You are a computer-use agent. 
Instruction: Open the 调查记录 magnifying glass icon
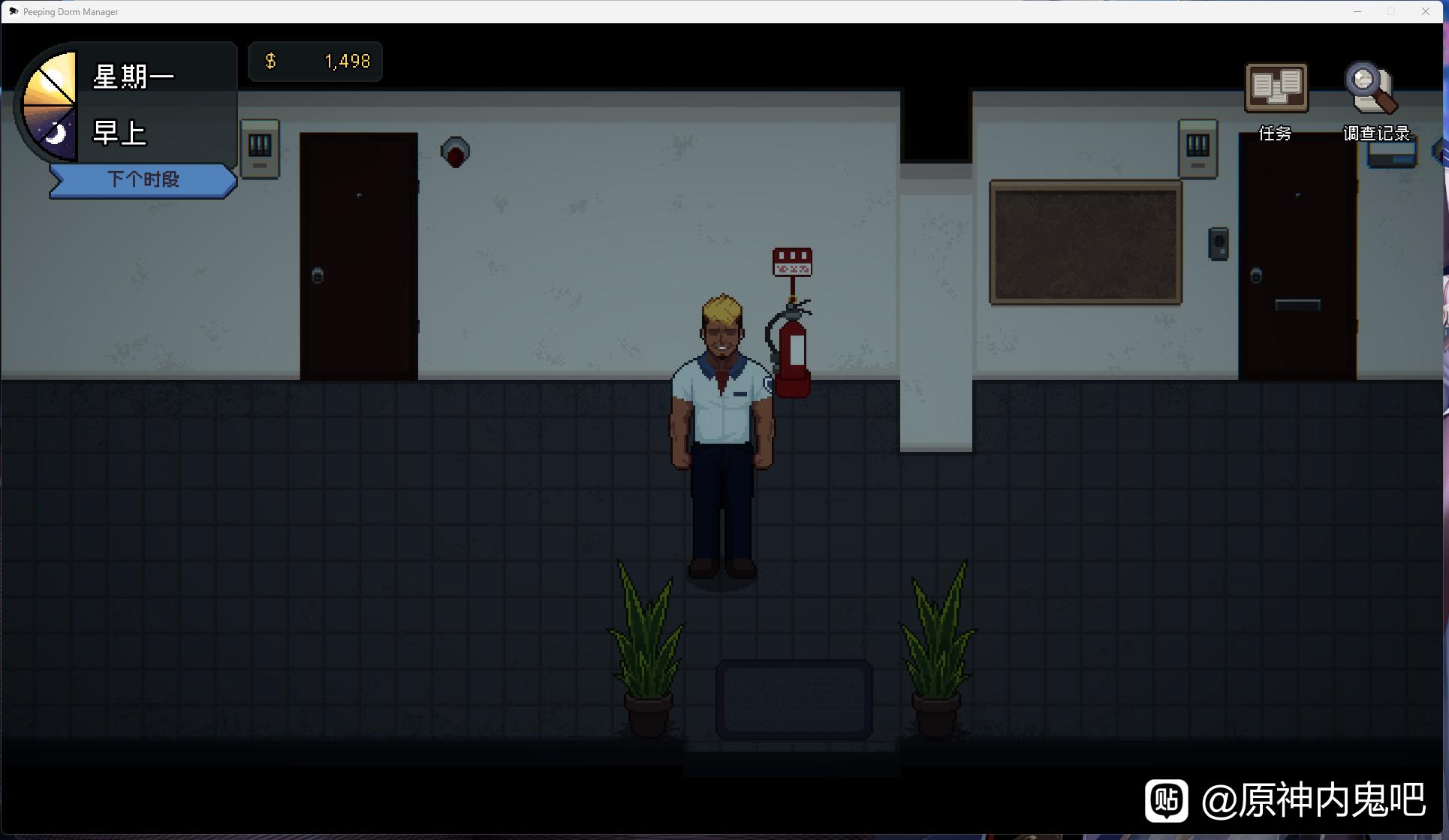click(1371, 89)
